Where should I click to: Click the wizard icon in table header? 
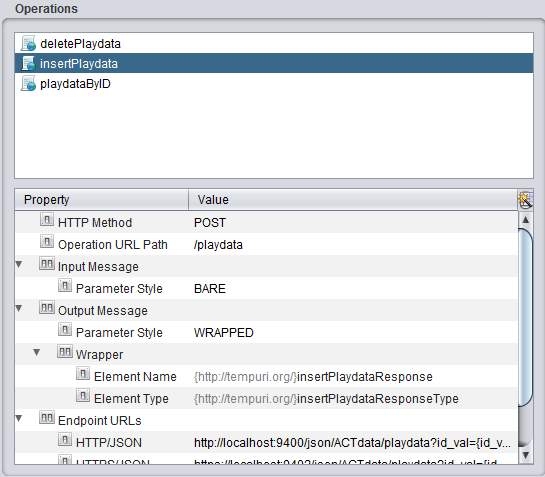tap(525, 200)
